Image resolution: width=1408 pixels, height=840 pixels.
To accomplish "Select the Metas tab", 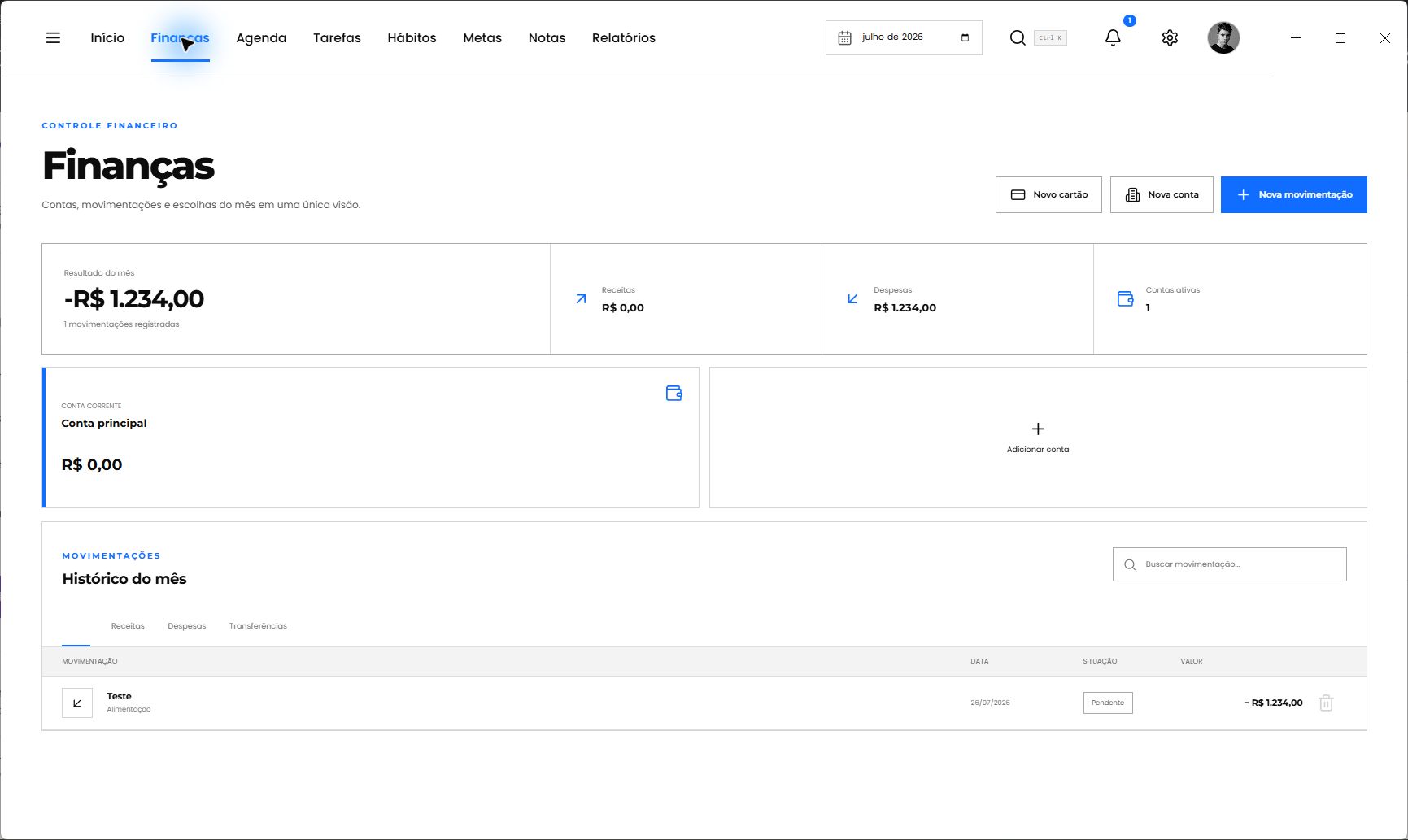I will coord(482,37).
